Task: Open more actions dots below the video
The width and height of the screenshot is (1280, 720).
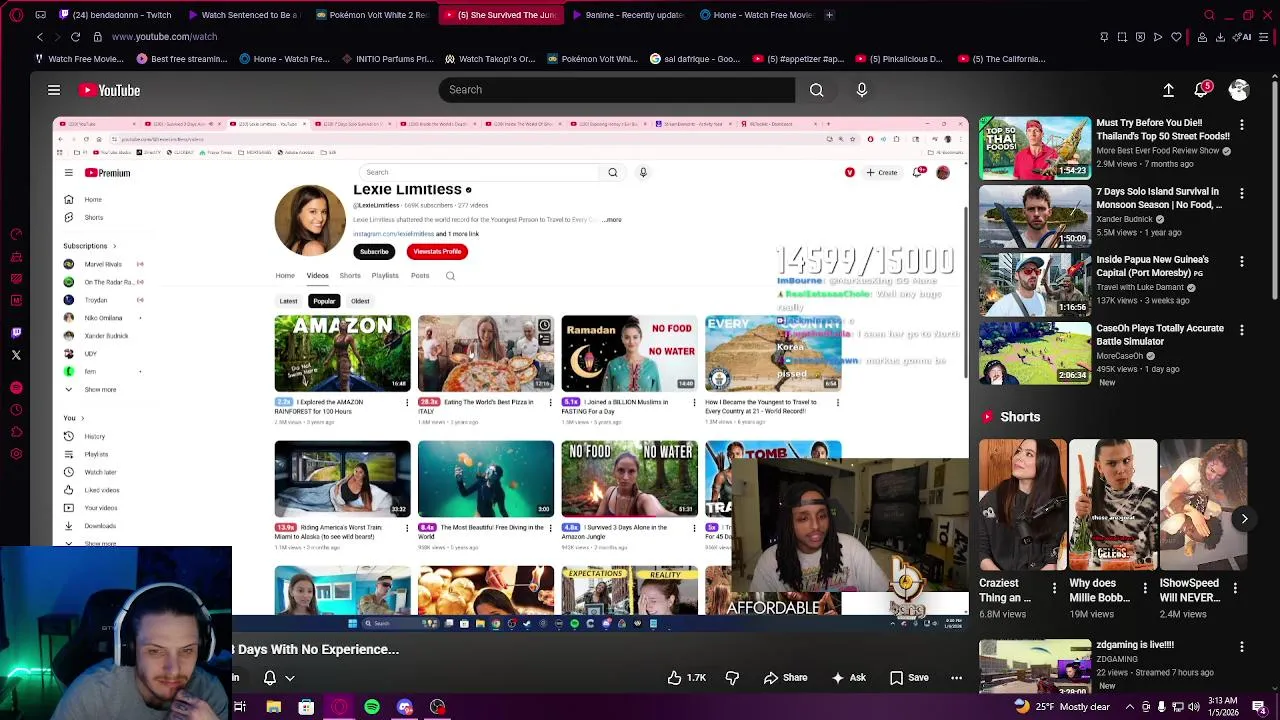Action: 956,678
